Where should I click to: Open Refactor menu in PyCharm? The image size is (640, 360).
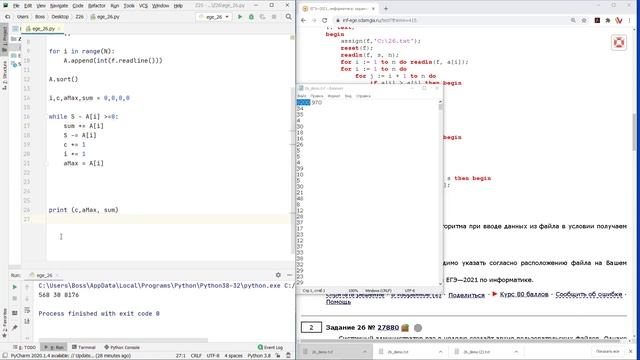97,6
